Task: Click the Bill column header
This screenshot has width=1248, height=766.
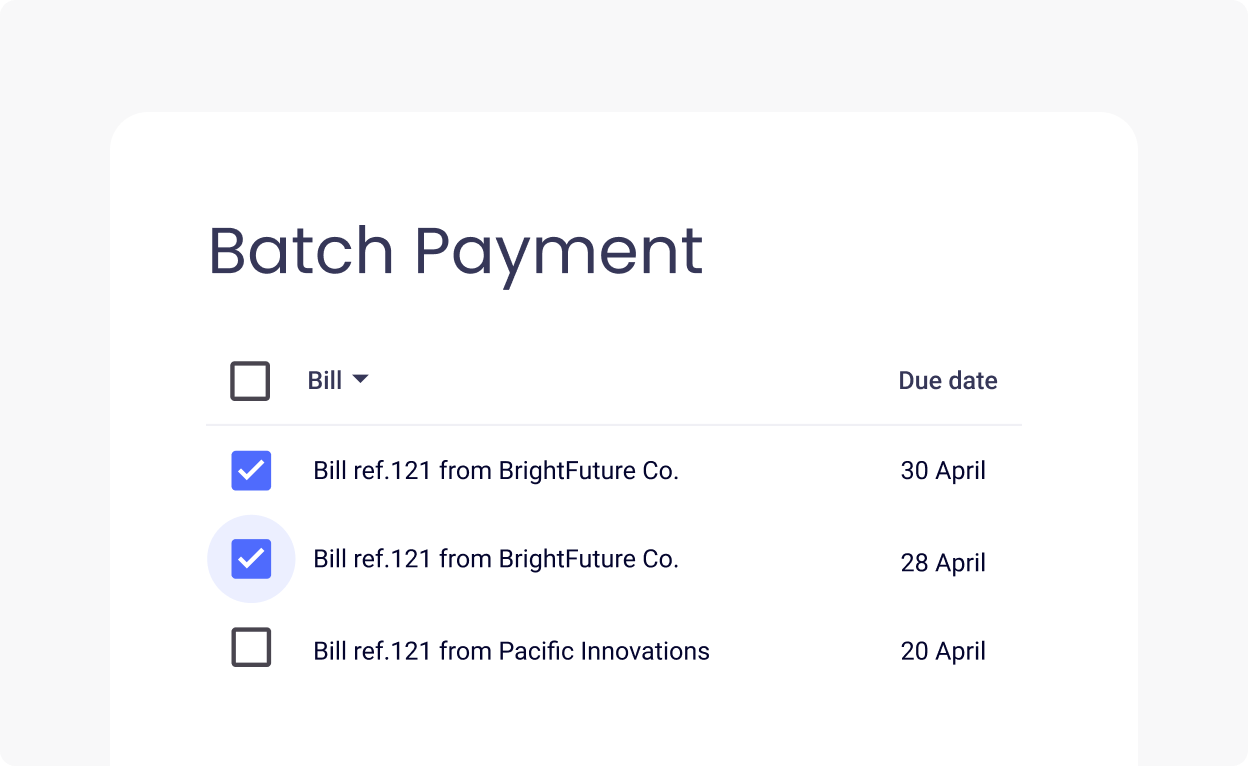Action: click(325, 380)
